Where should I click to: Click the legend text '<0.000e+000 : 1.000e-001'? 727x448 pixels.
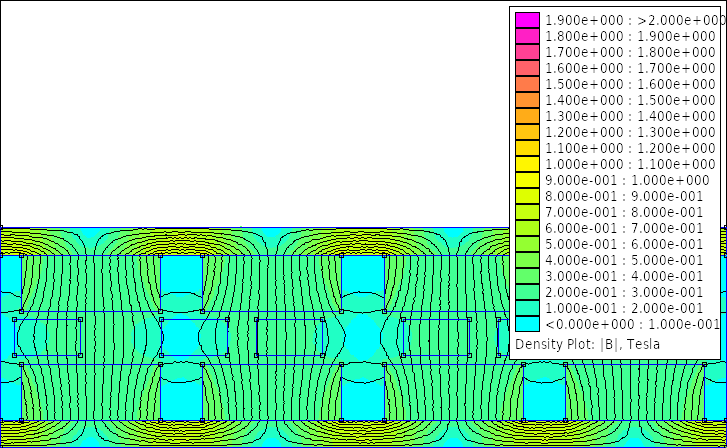coord(632,324)
